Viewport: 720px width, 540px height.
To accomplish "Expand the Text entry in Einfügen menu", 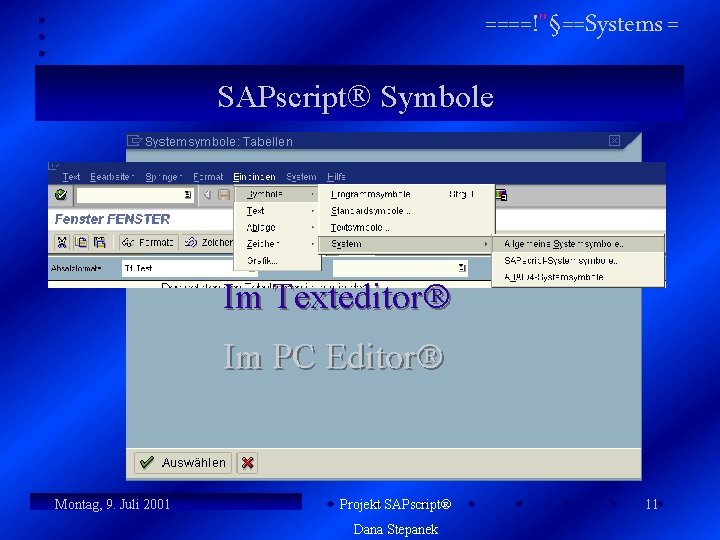I will [277, 211].
